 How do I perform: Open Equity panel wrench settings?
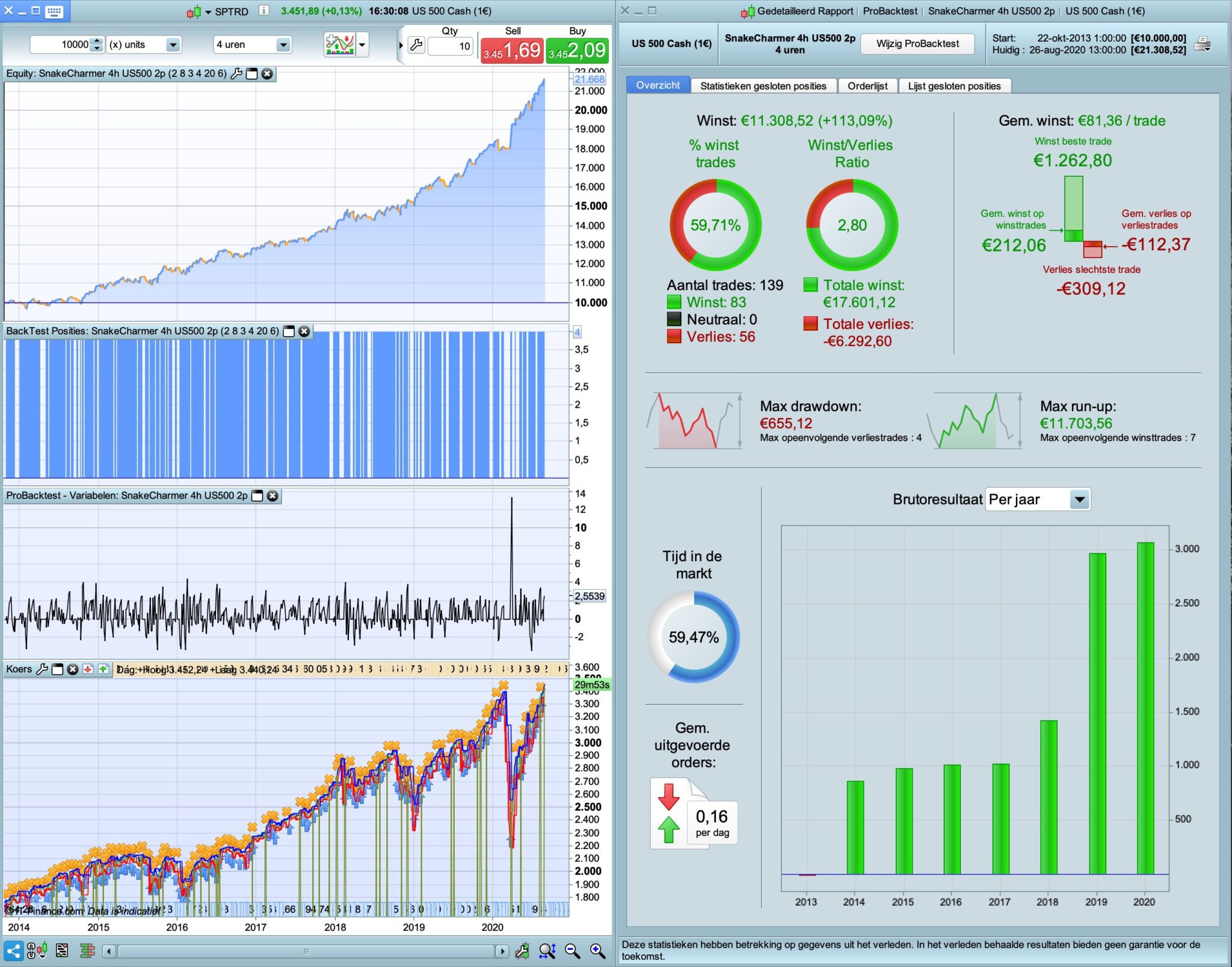236,74
